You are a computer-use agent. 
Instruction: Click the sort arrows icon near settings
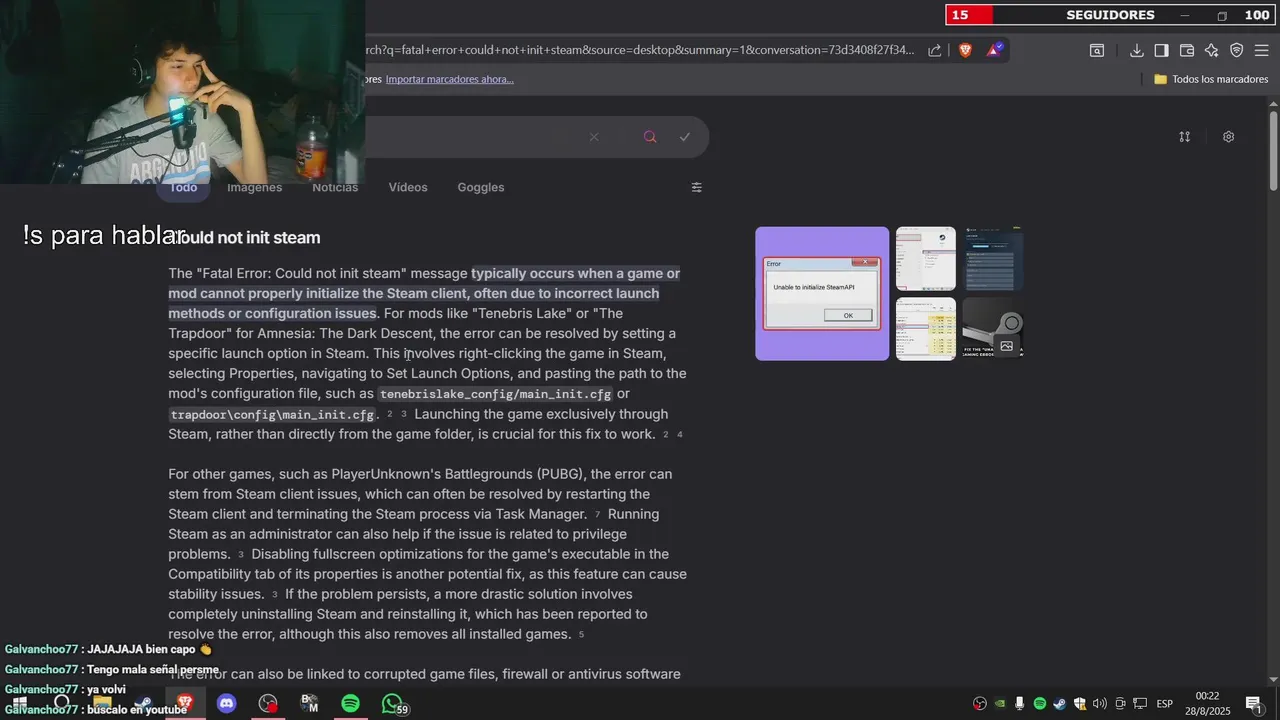tap(1185, 137)
